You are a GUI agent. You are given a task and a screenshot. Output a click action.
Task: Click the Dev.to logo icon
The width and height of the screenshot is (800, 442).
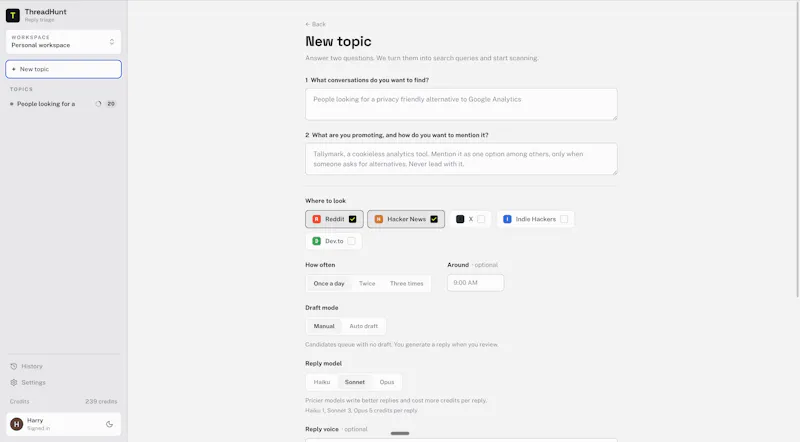(x=316, y=241)
